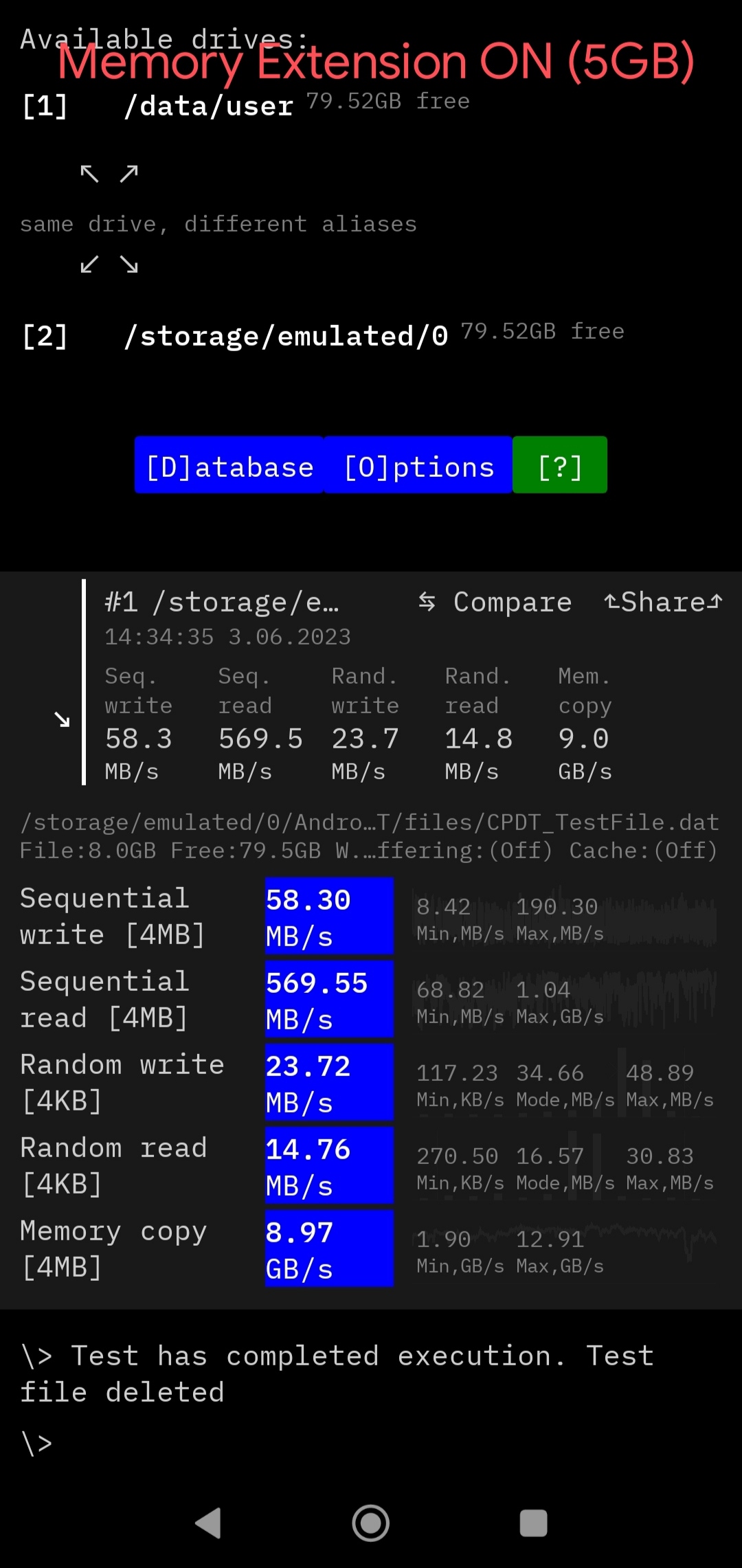The image size is (742, 1568).
Task: Open result #1 /storage/e… header
Action: tap(222, 603)
